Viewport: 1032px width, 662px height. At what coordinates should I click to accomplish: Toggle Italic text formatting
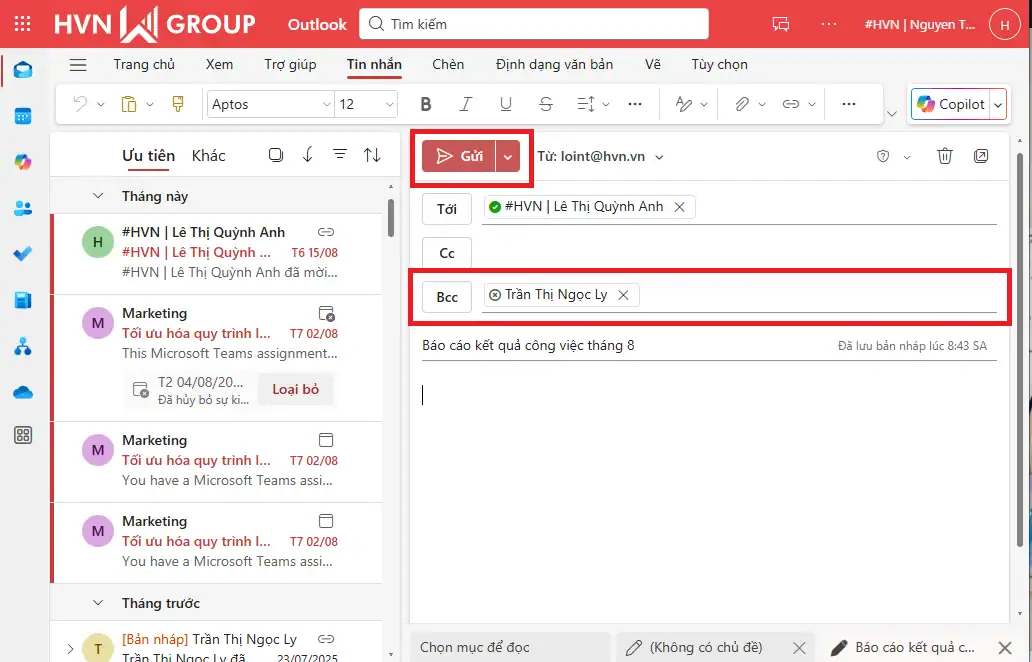[465, 104]
